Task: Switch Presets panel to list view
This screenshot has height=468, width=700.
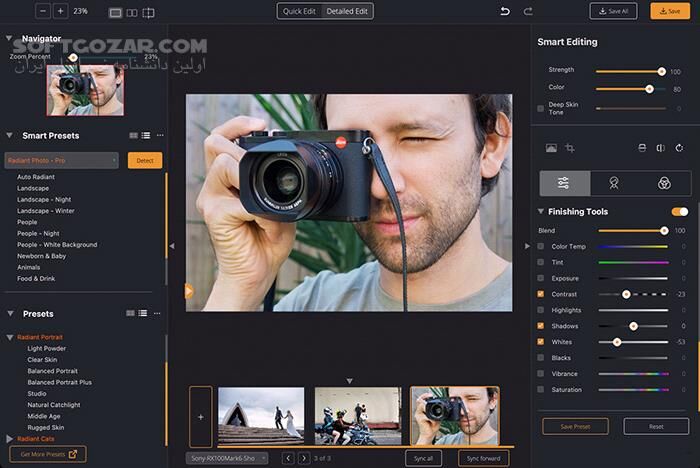Action: 142,313
